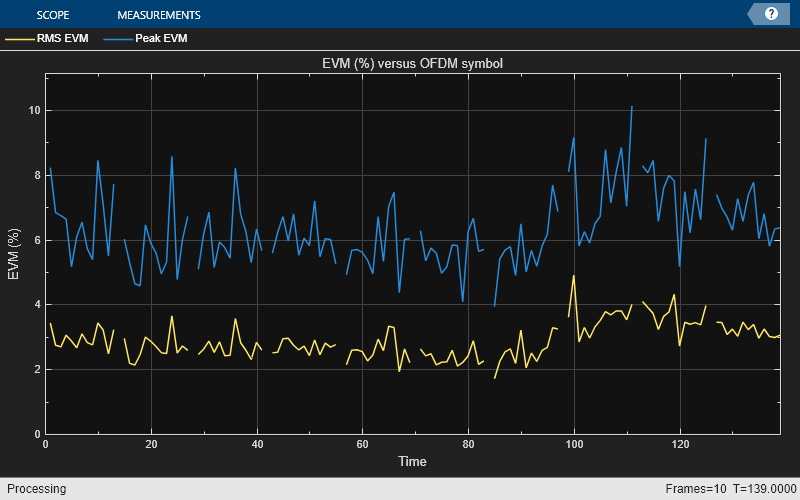The height and width of the screenshot is (500, 800).
Task: Open the SCOPE tab
Action: [x=52, y=15]
